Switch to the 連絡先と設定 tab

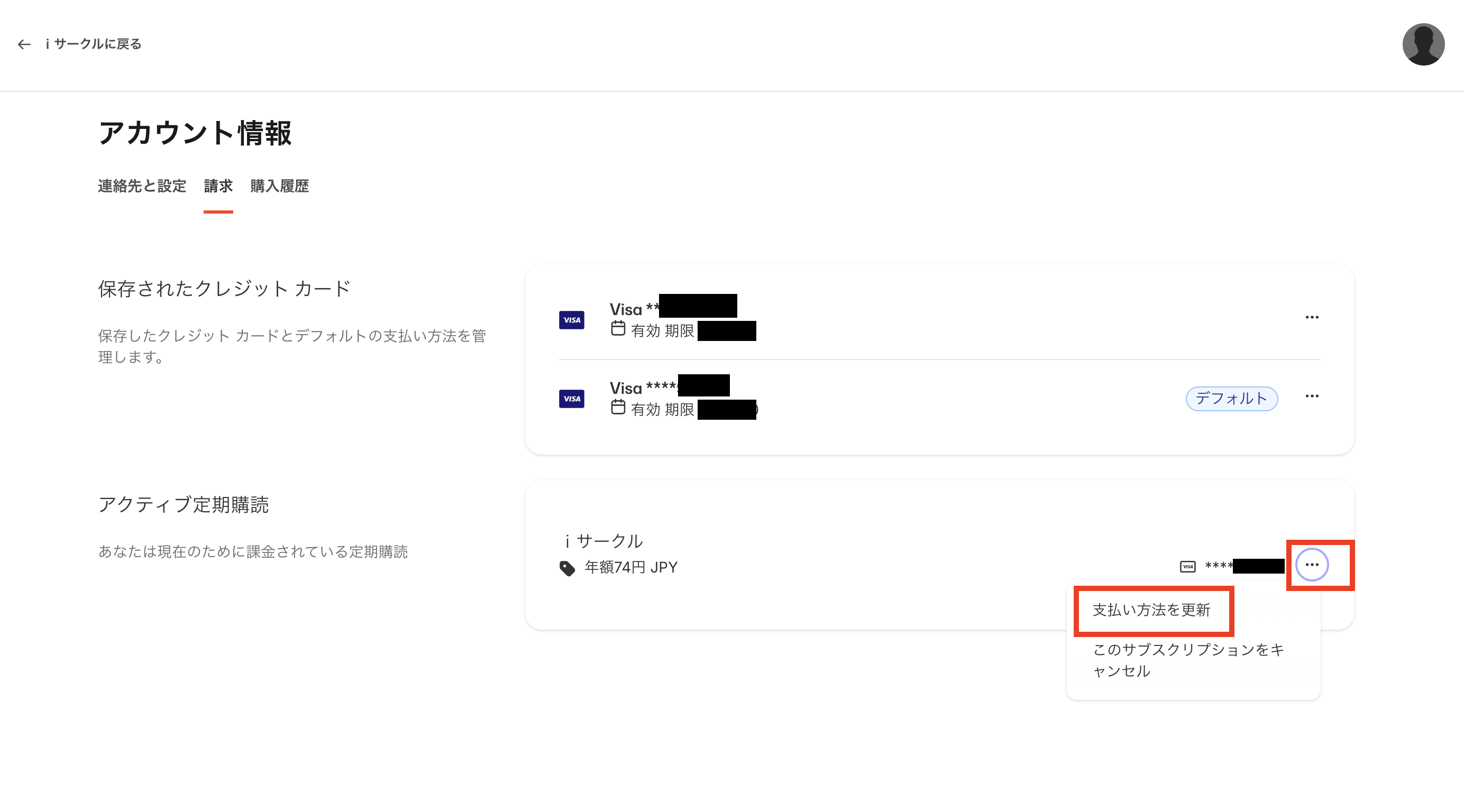pos(142,187)
